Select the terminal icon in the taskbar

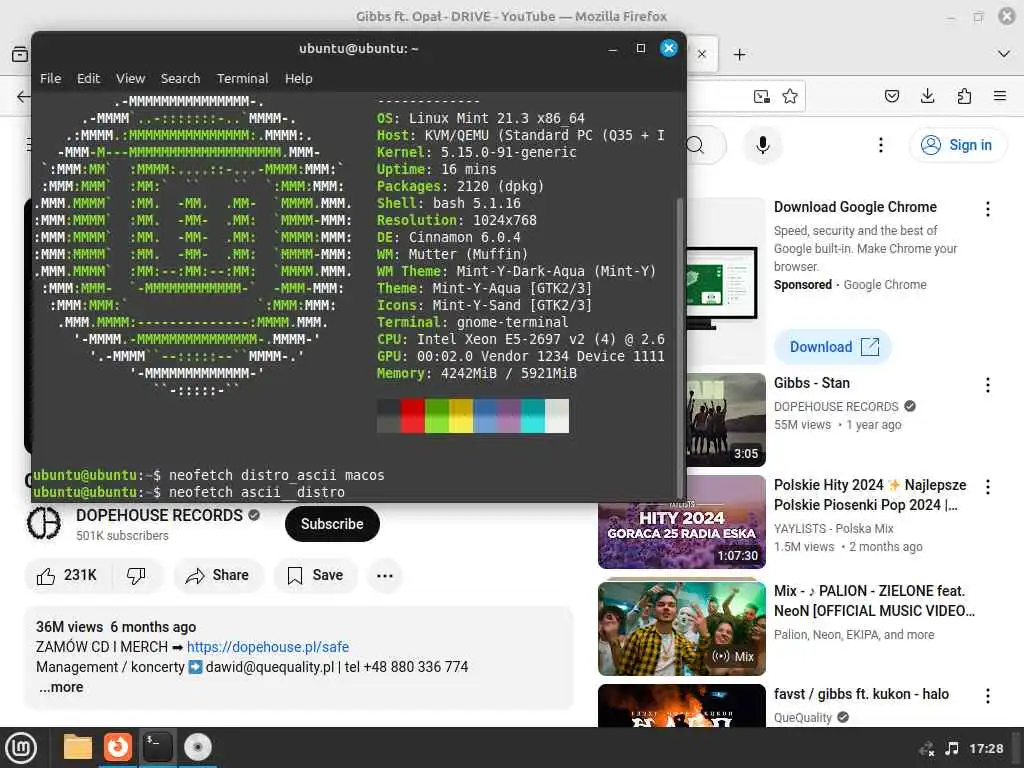pyautogui.click(x=157, y=747)
